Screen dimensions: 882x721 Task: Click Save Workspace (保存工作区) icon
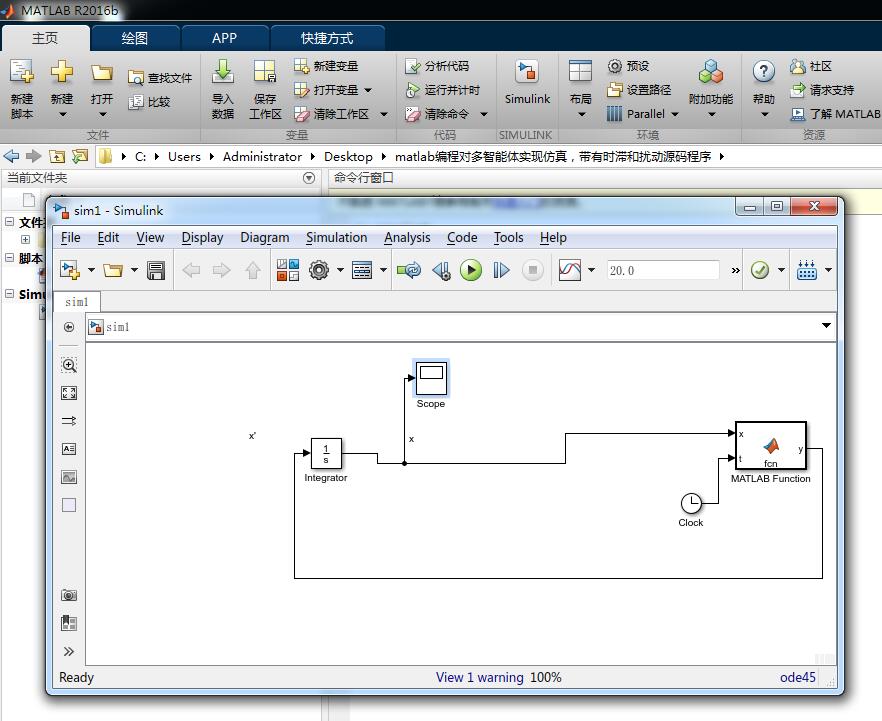pyautogui.click(x=265, y=89)
